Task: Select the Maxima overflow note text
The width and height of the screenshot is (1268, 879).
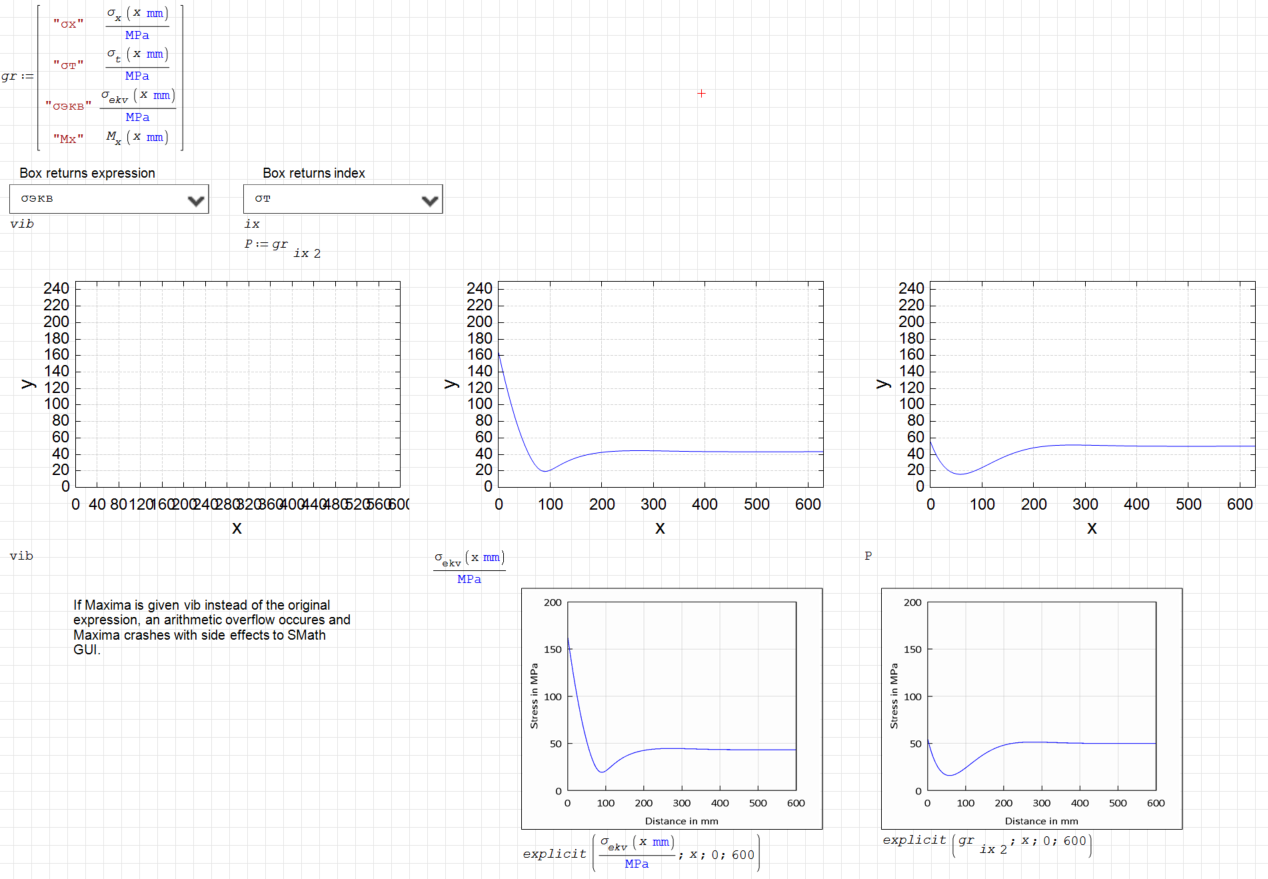Action: [212, 627]
